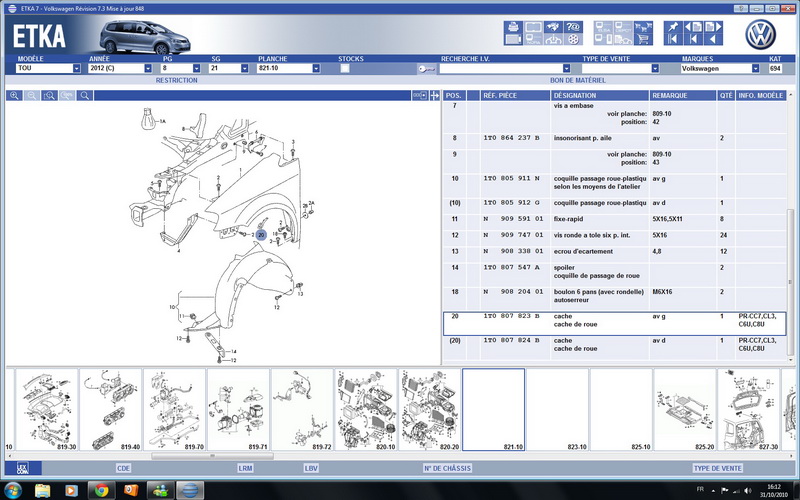Select part row 1T0 807 547 A spoiler
Screen dimensions: 800x500
click(x=615, y=271)
